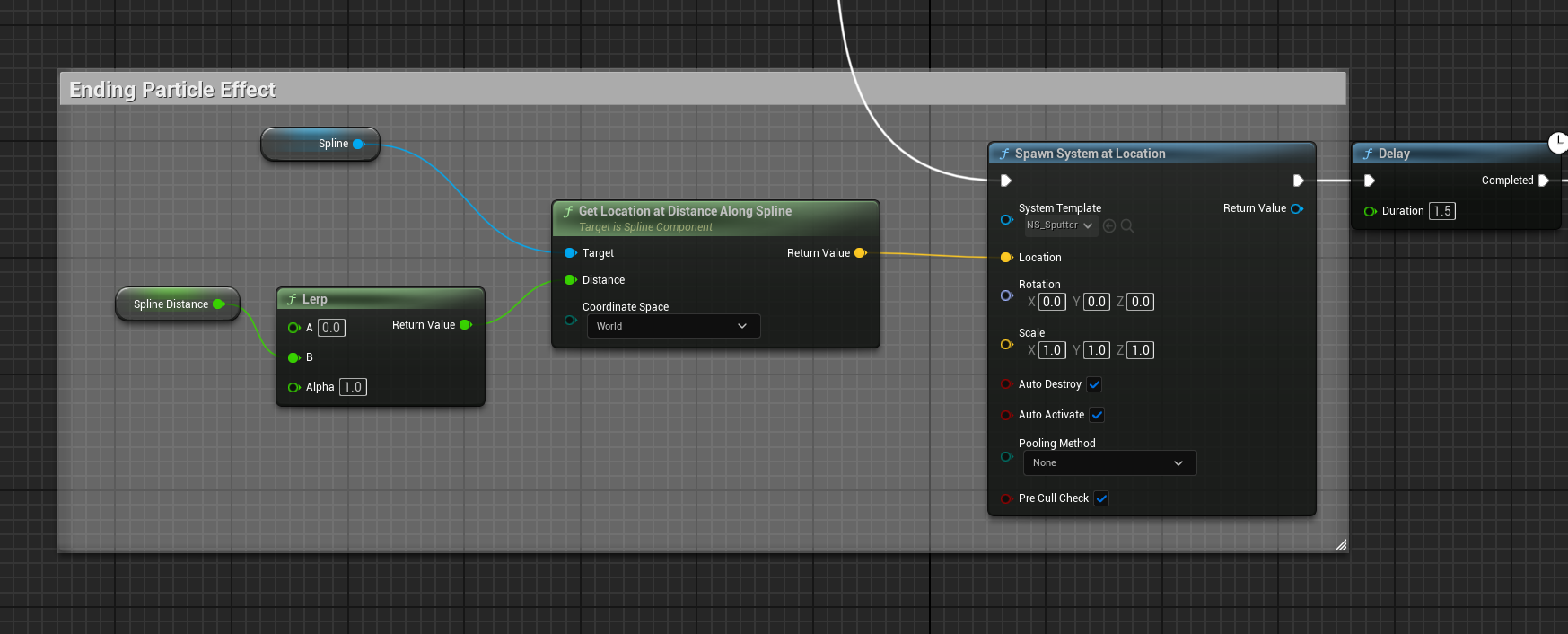Image resolution: width=1568 pixels, height=634 pixels.
Task: Click Browse to asset magnifier icon
Action: (1127, 226)
